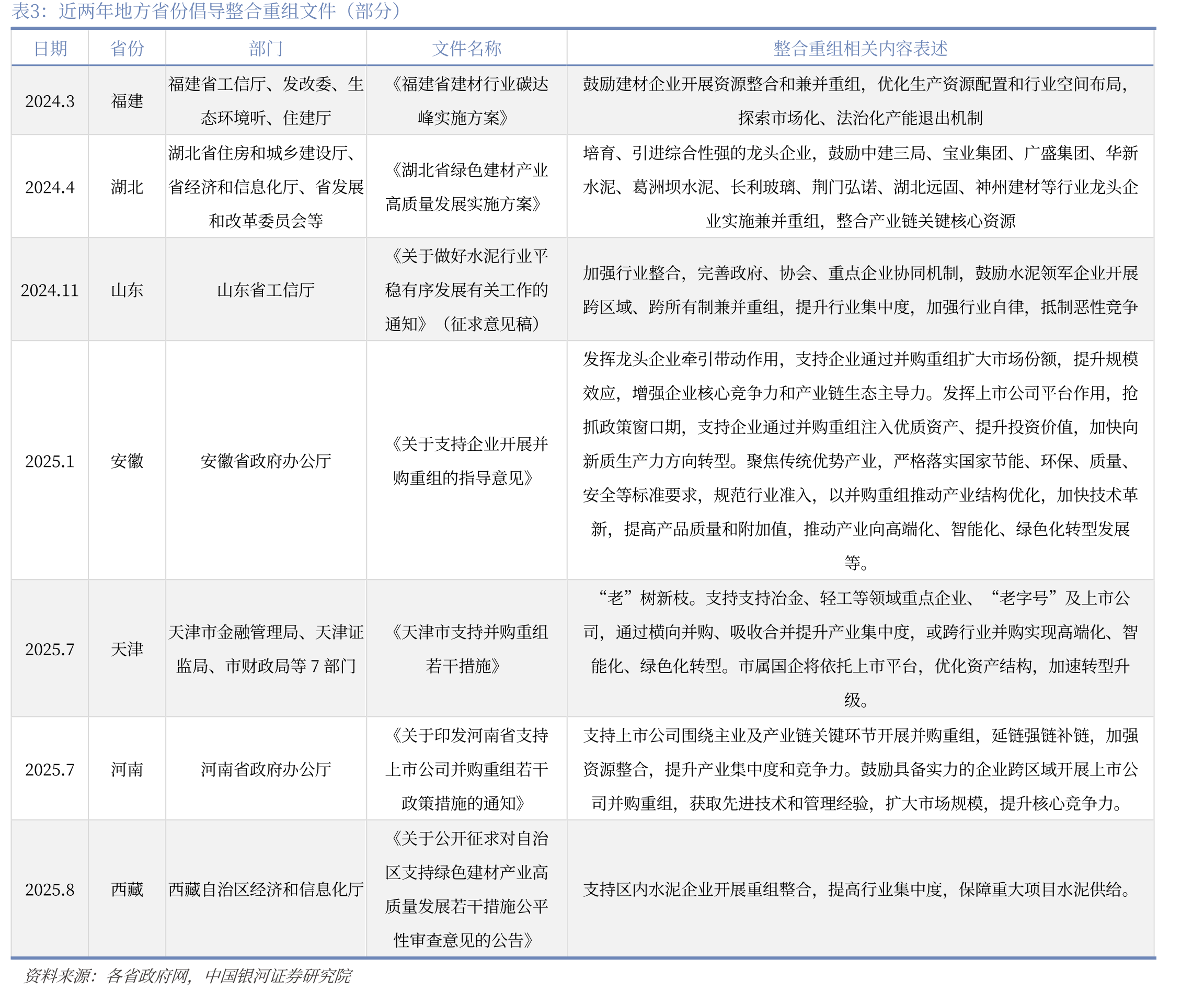1204x992 pixels.
Task: Click document name '《湖北省绿色建材产业高质量发展实施方案》'
Action: pos(466,187)
